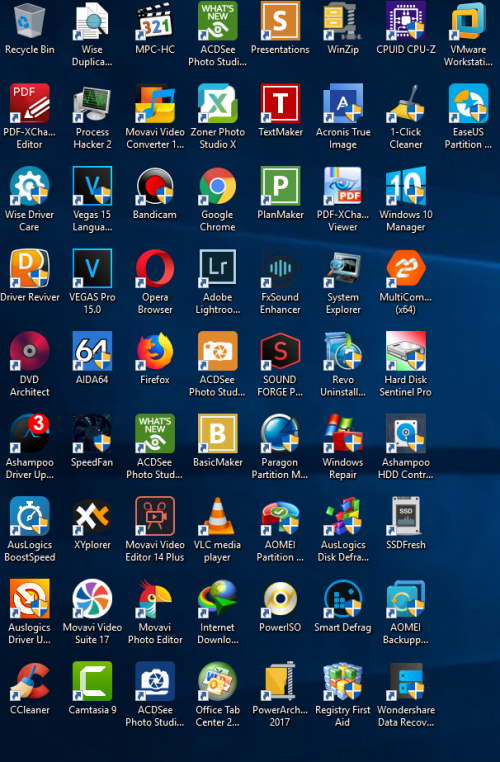Viewport: 500px width, 762px height.
Task: Click the Google Chrome icon
Action: 217,186
